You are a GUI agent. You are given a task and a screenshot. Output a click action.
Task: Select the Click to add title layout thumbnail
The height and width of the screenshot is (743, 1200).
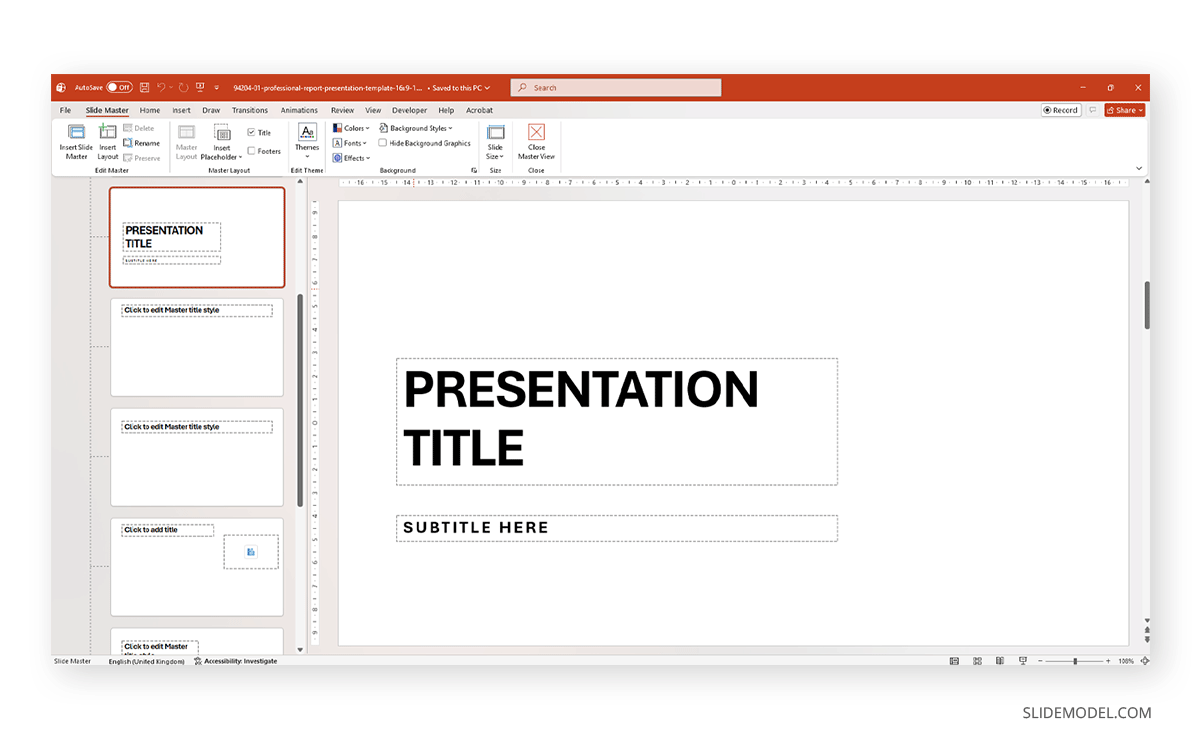(x=197, y=567)
